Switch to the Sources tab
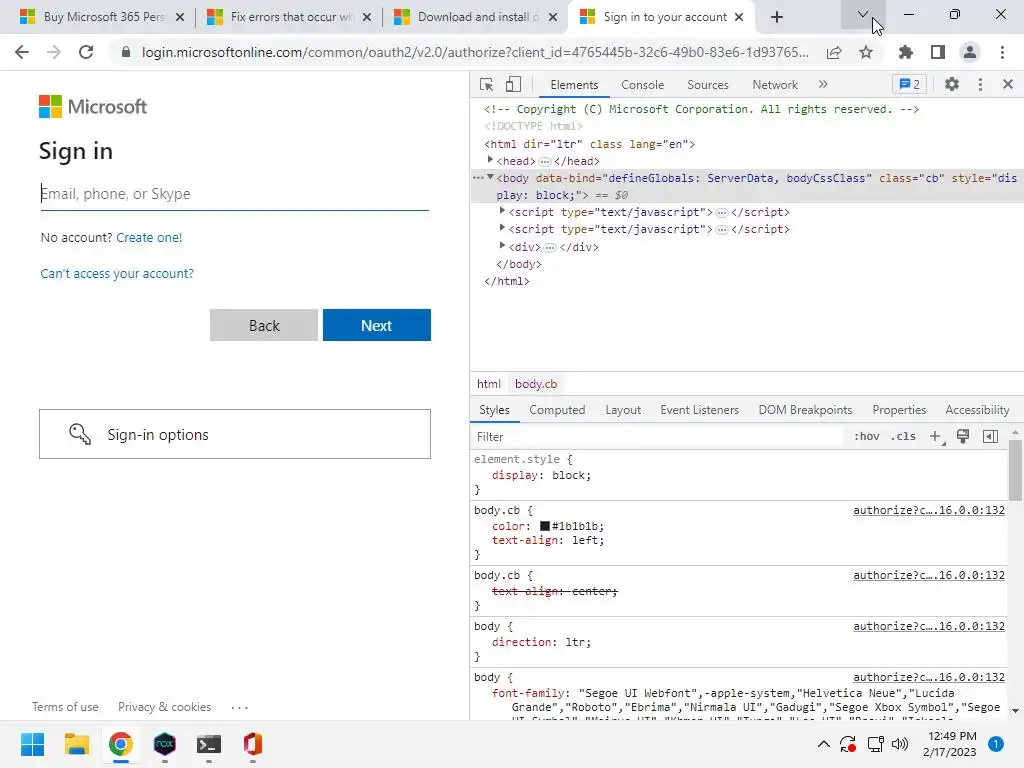This screenshot has width=1024, height=768. (x=707, y=85)
